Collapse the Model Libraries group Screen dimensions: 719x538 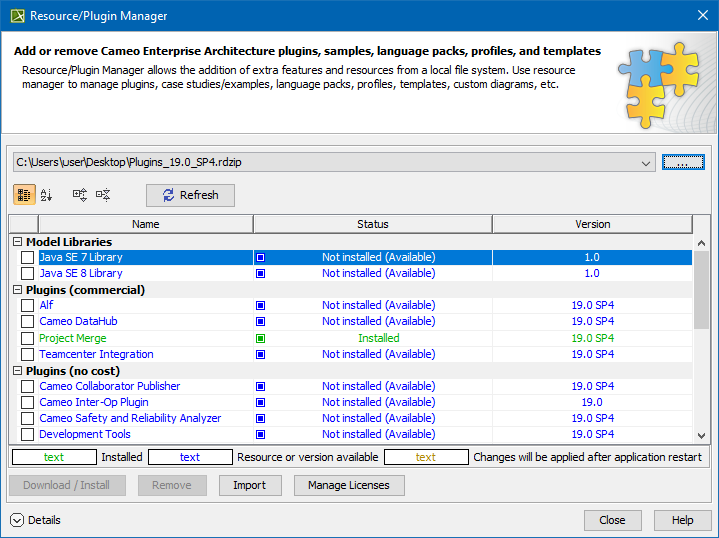17,242
